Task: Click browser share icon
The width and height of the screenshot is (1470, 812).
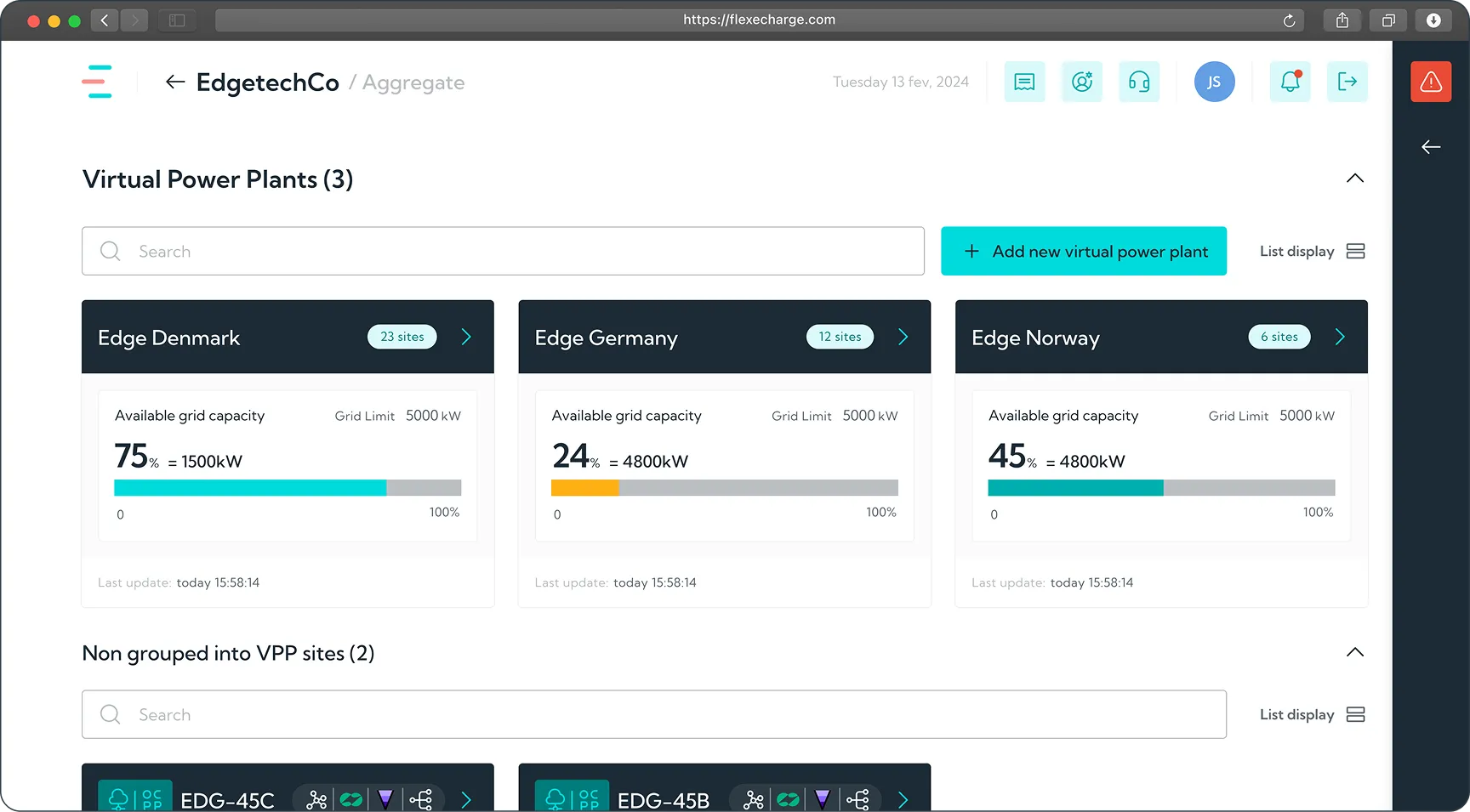Action: [1342, 20]
